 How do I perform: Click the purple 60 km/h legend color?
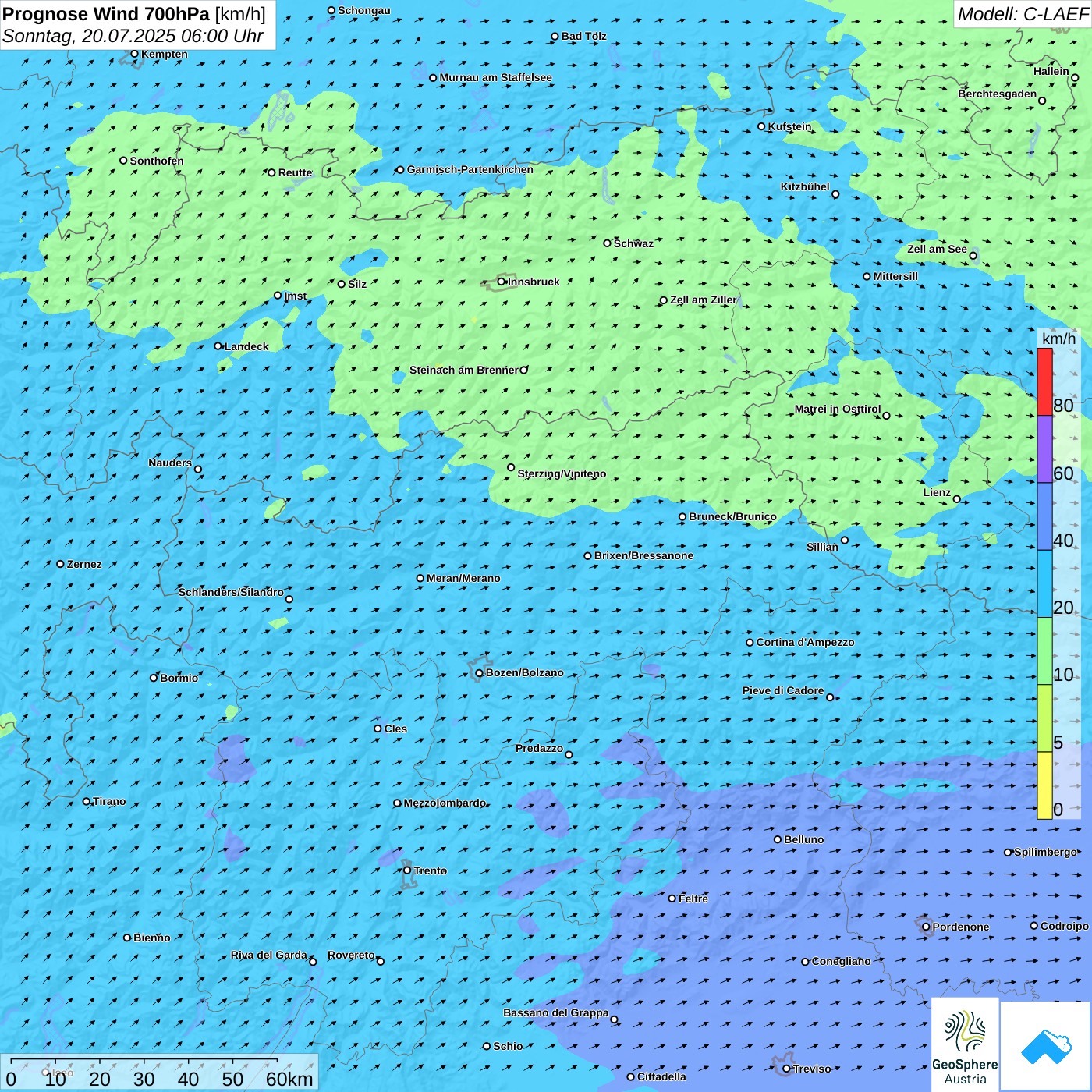tap(1044, 449)
